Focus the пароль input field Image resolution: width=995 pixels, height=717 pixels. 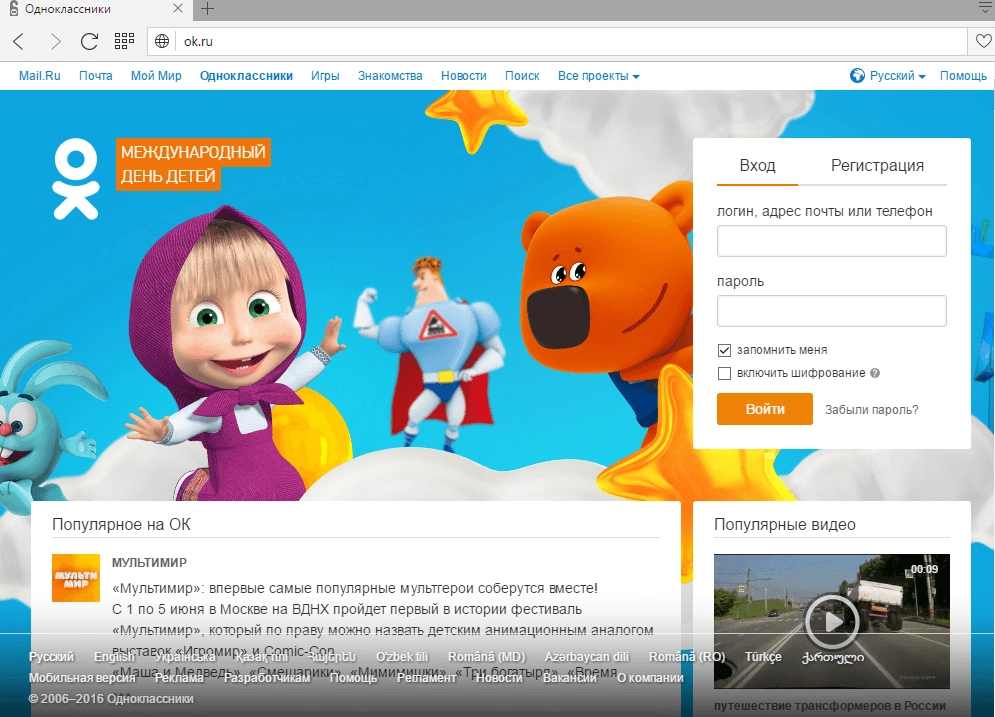[831, 311]
